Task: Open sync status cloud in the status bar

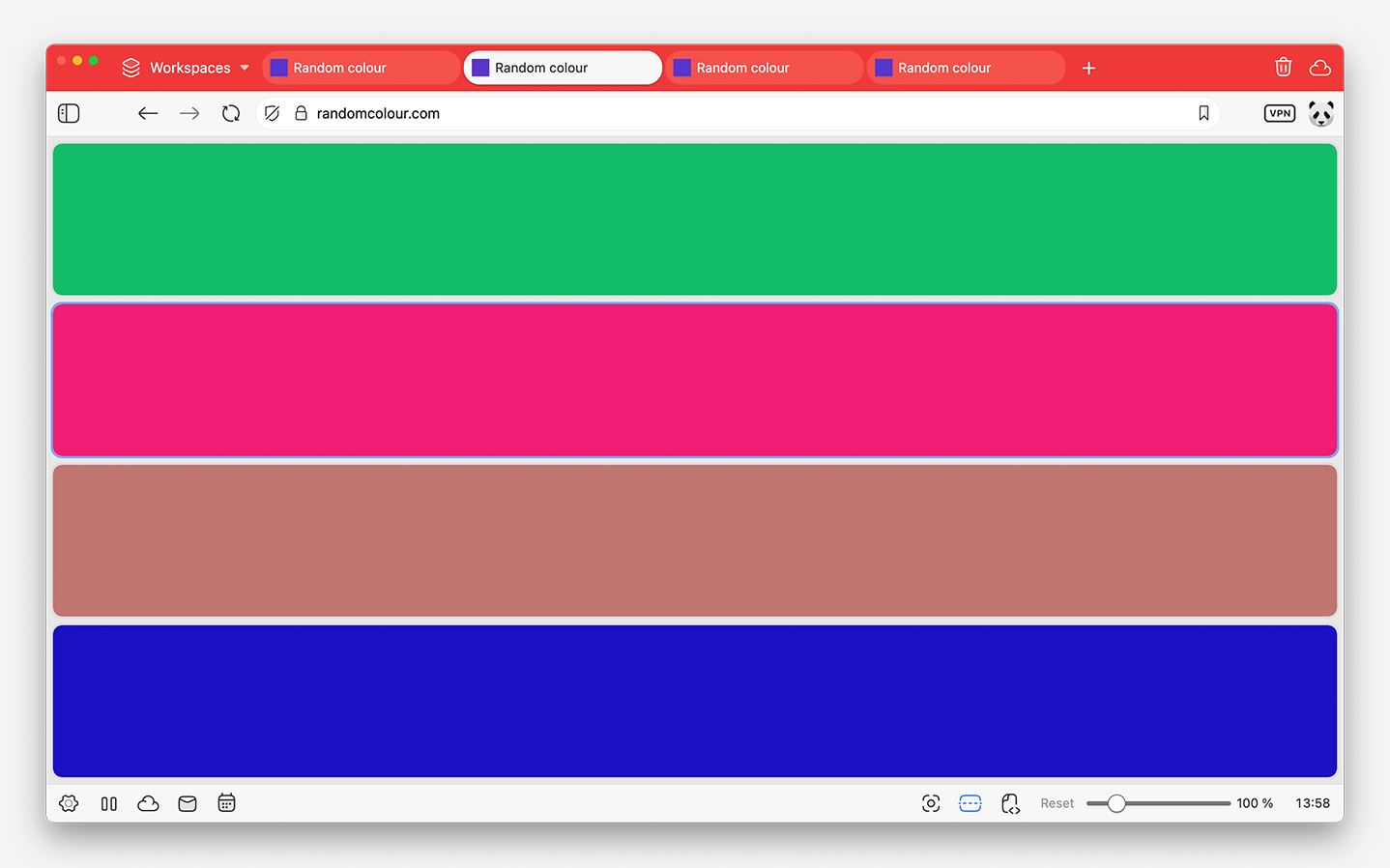Action: point(148,803)
